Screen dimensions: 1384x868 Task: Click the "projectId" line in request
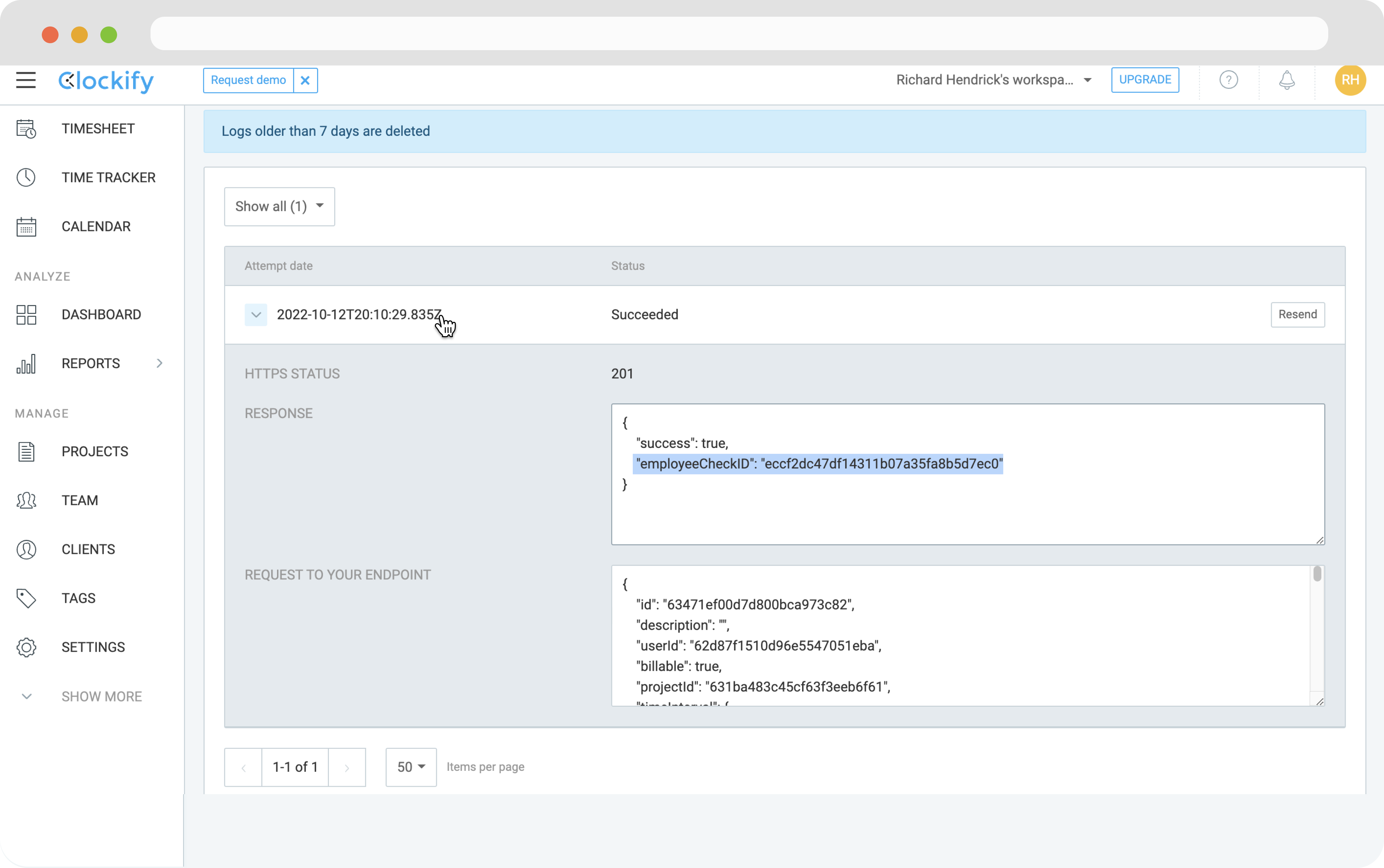(763, 687)
